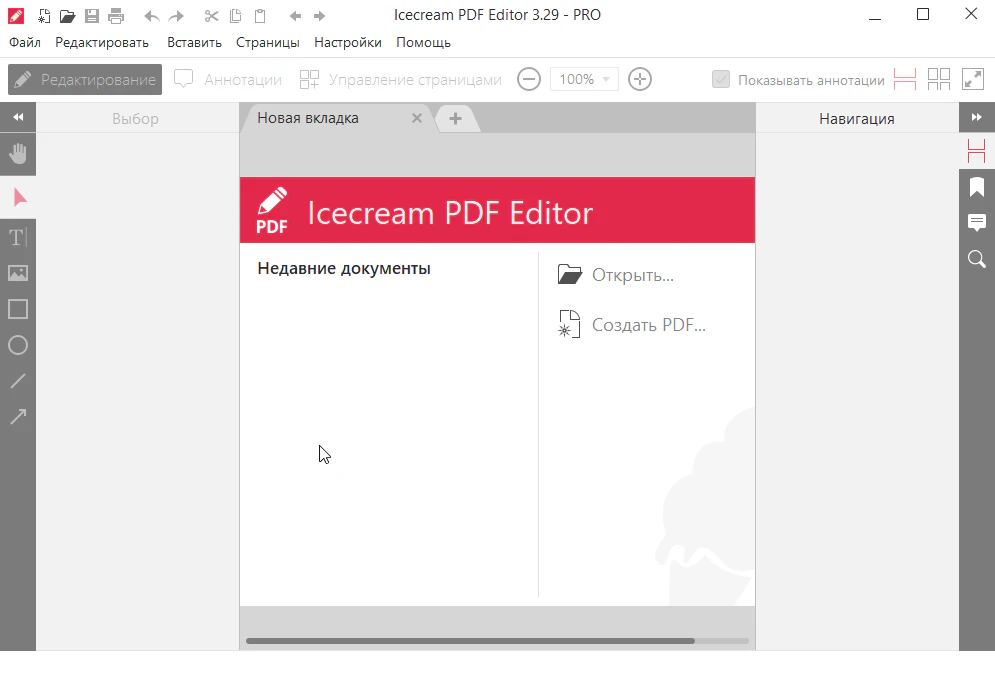
Task: Click the horizontal scrollbar at bottom
Action: click(x=470, y=641)
